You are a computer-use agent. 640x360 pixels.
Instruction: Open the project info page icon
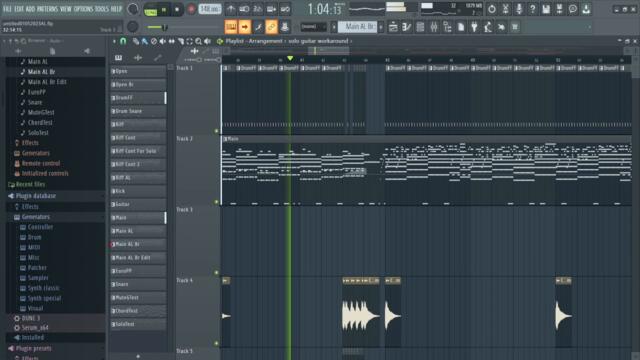[x=460, y=27]
